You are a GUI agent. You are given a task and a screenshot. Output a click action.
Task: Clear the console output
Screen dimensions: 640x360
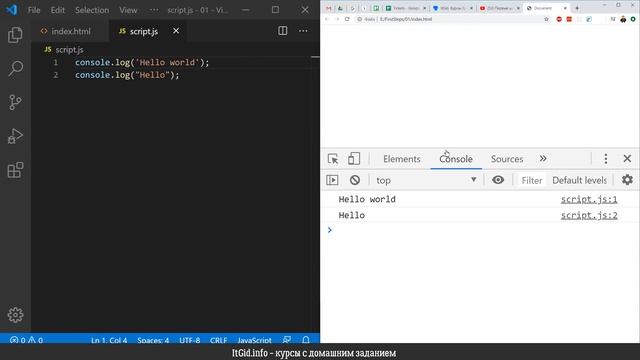pyautogui.click(x=355, y=180)
